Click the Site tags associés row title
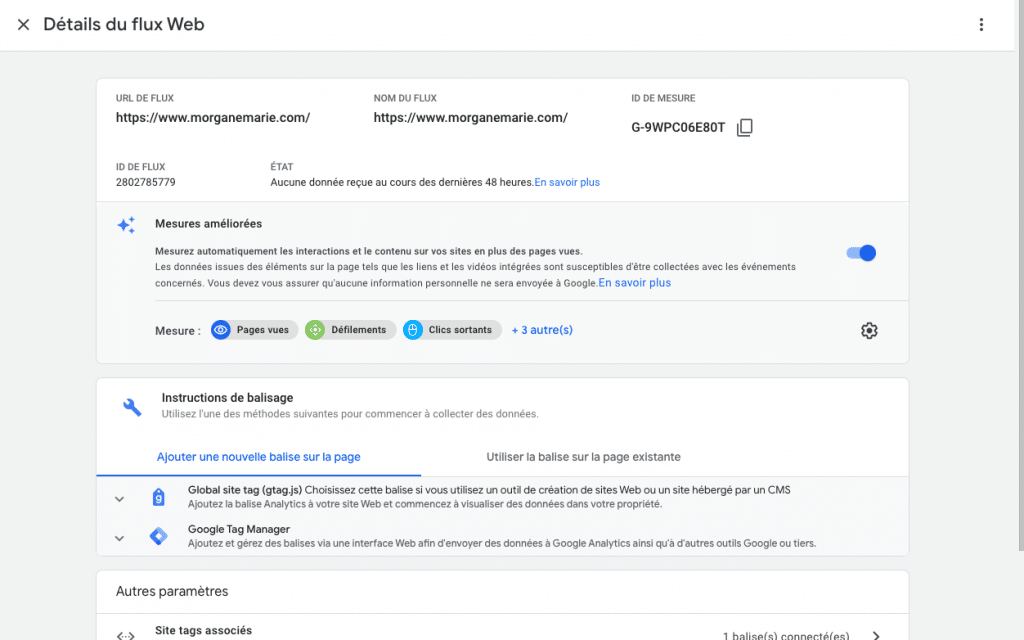Viewport: 1024px width, 640px height. [x=203, y=630]
